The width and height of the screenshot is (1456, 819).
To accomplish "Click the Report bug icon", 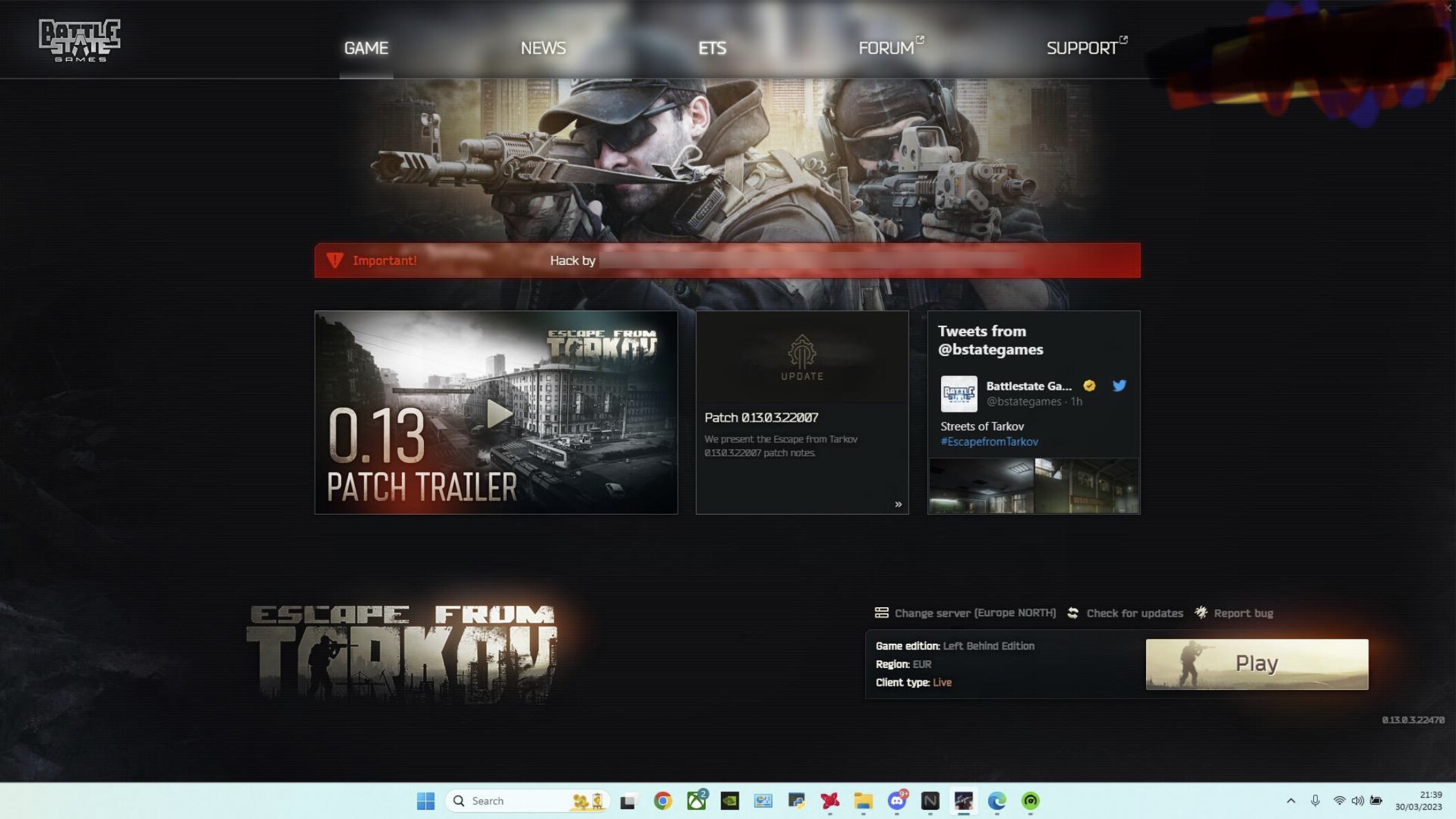I will click(x=1200, y=613).
